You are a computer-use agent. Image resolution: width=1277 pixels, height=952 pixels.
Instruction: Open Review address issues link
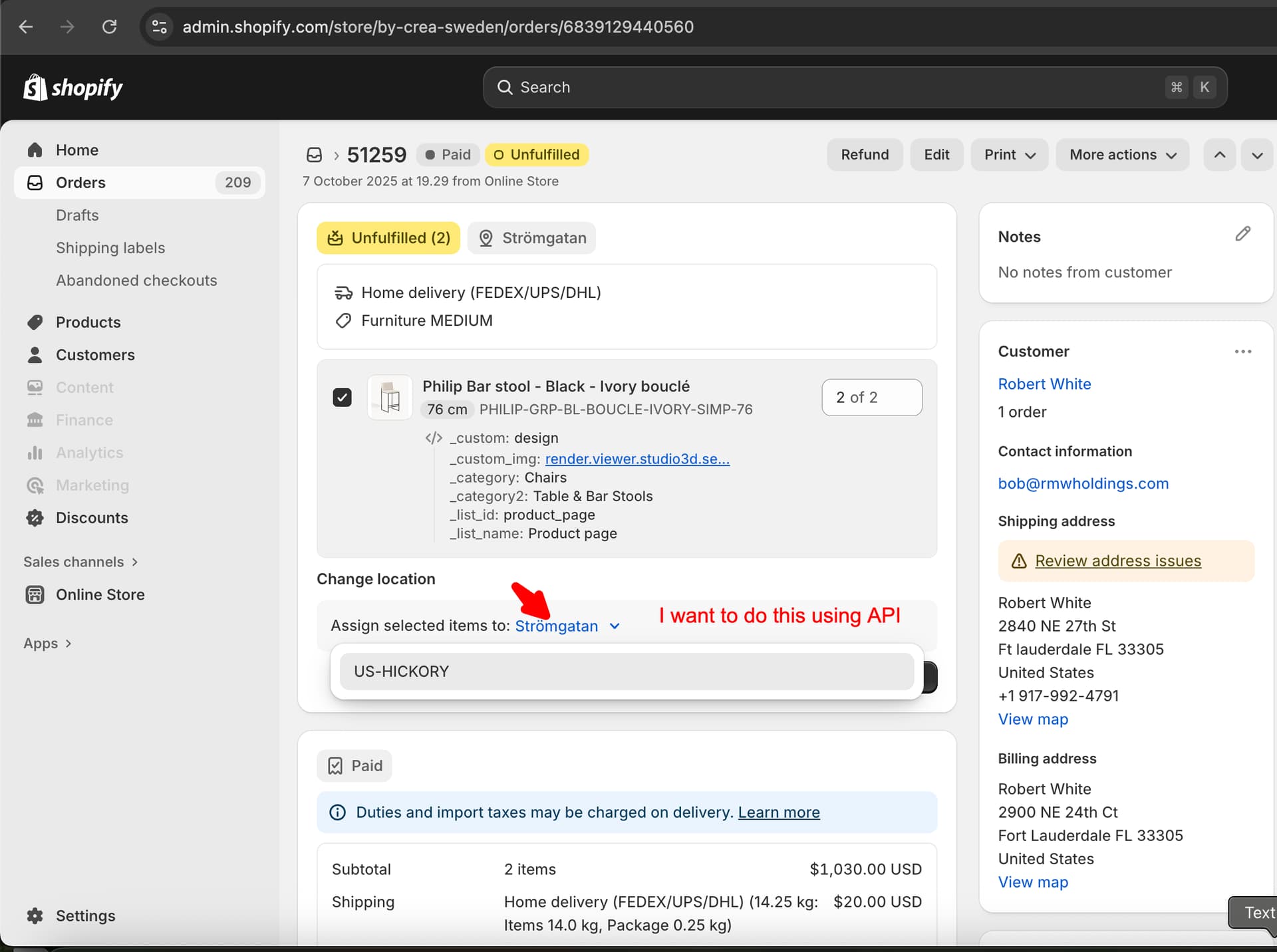pos(1117,561)
